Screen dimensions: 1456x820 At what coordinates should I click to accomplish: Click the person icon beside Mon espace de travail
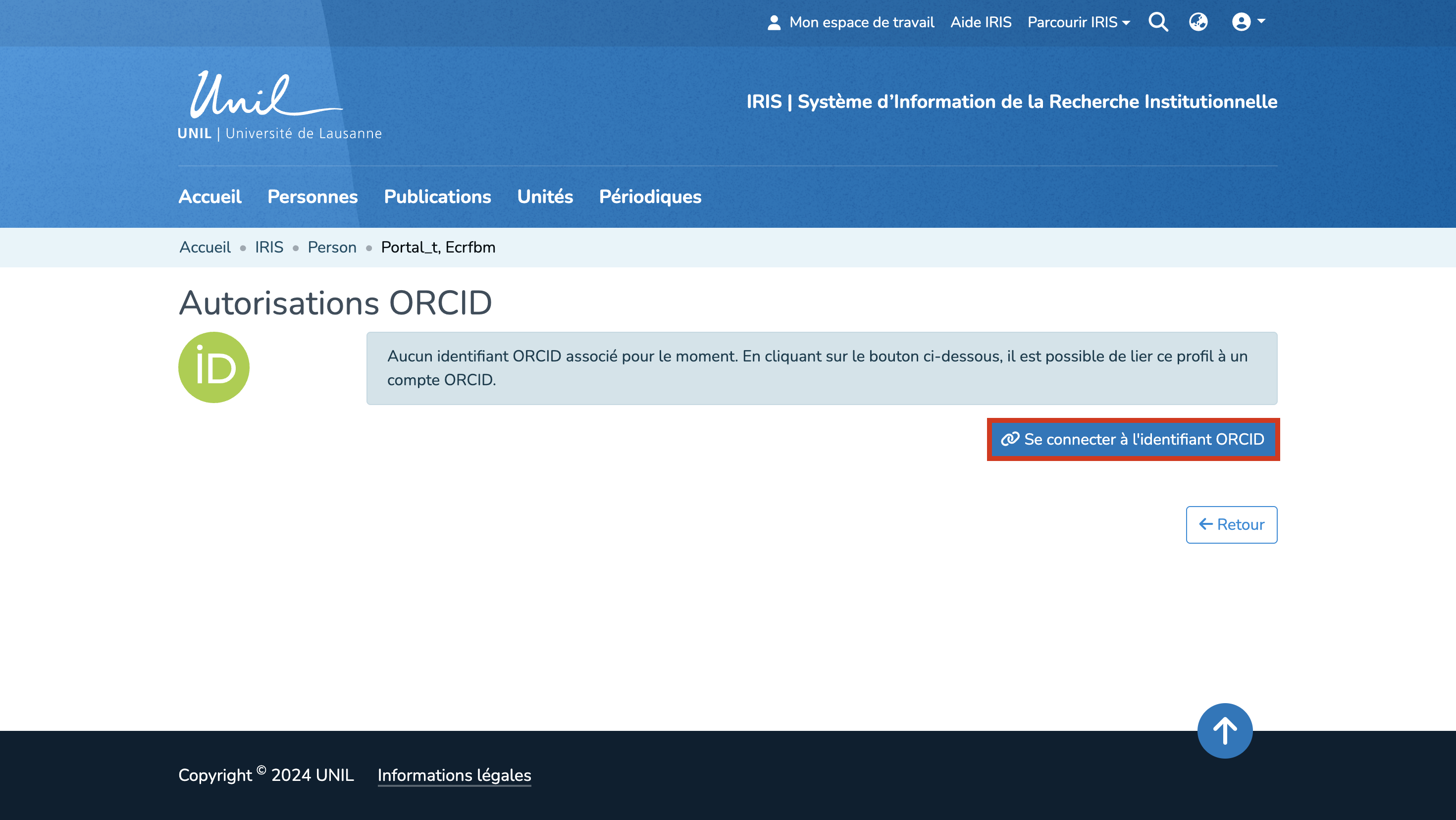coord(774,23)
